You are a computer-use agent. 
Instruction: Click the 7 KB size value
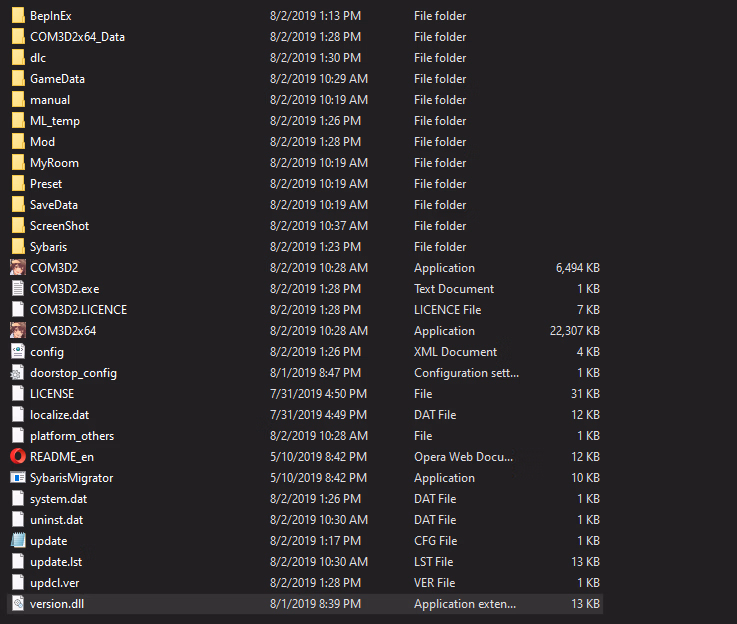(588, 310)
